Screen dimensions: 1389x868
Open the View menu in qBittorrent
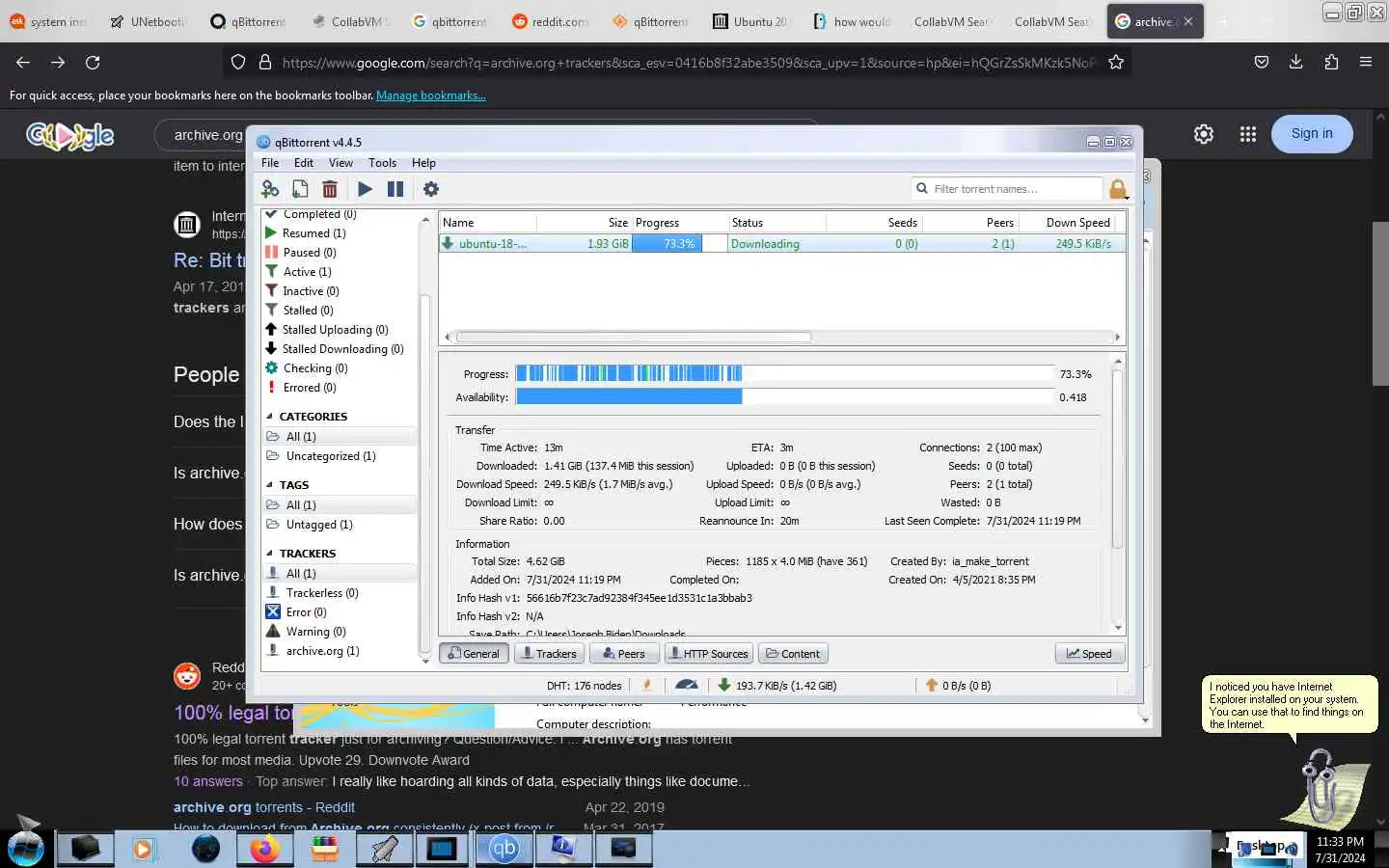(x=340, y=163)
